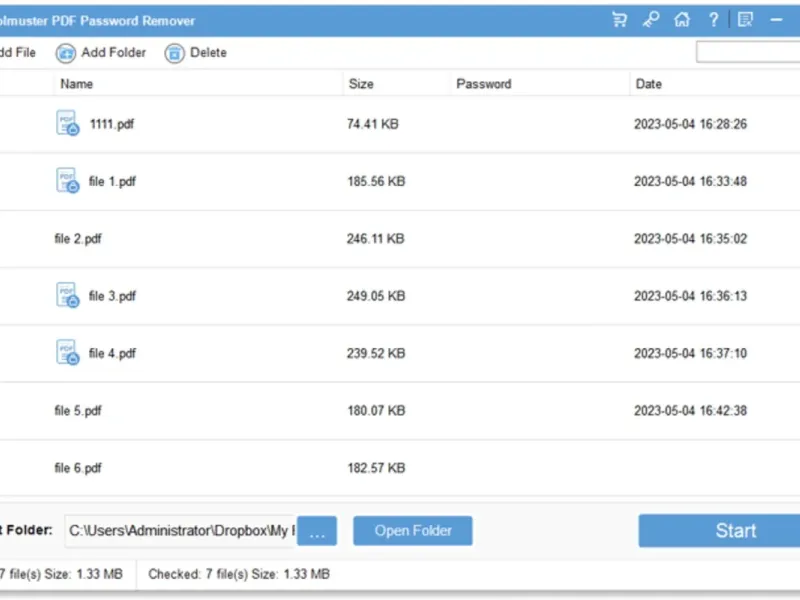This screenshot has width=800, height=600.
Task: Go to the home page icon
Action: [682, 20]
